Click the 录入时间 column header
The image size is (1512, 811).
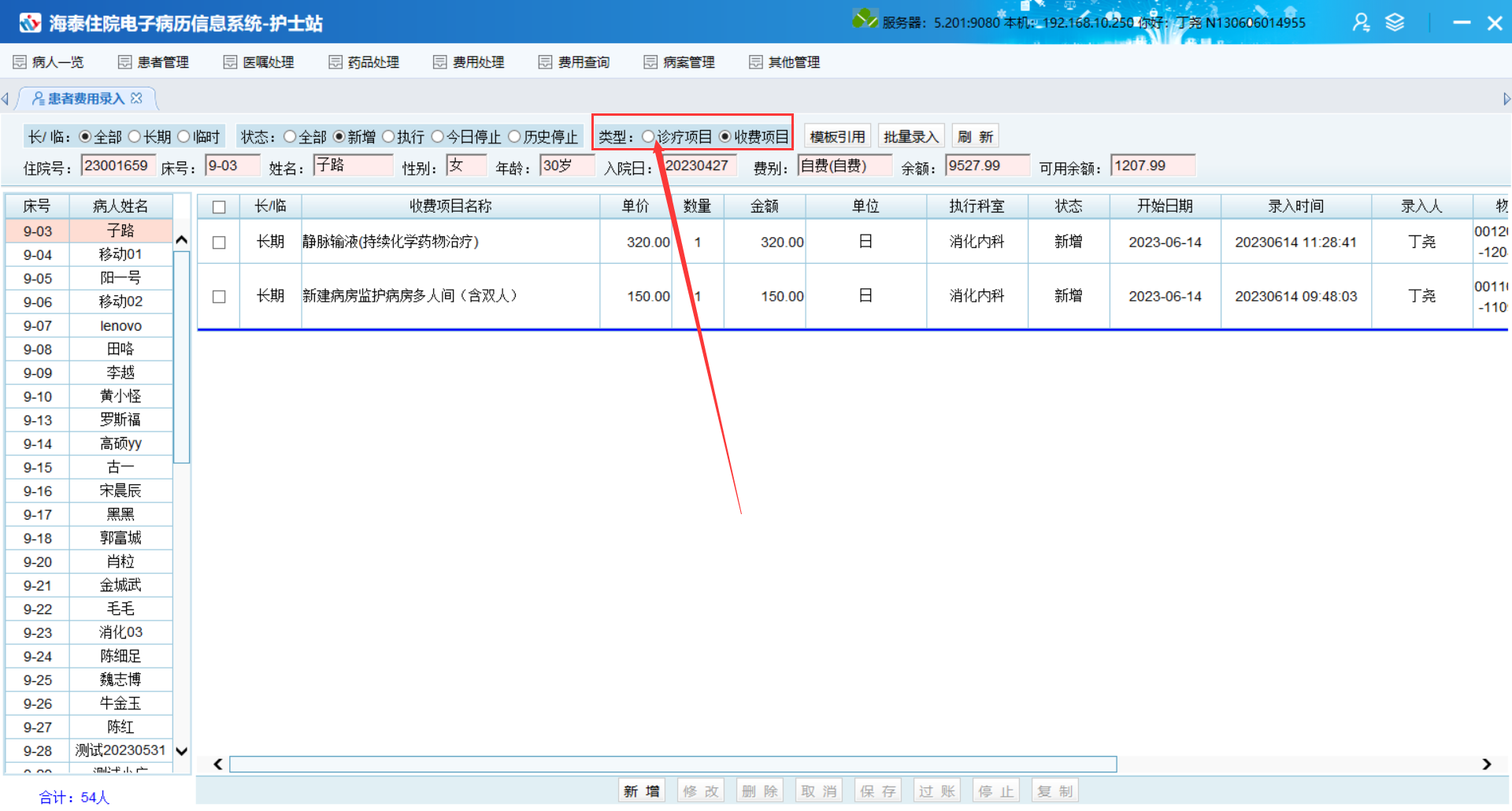point(1296,206)
